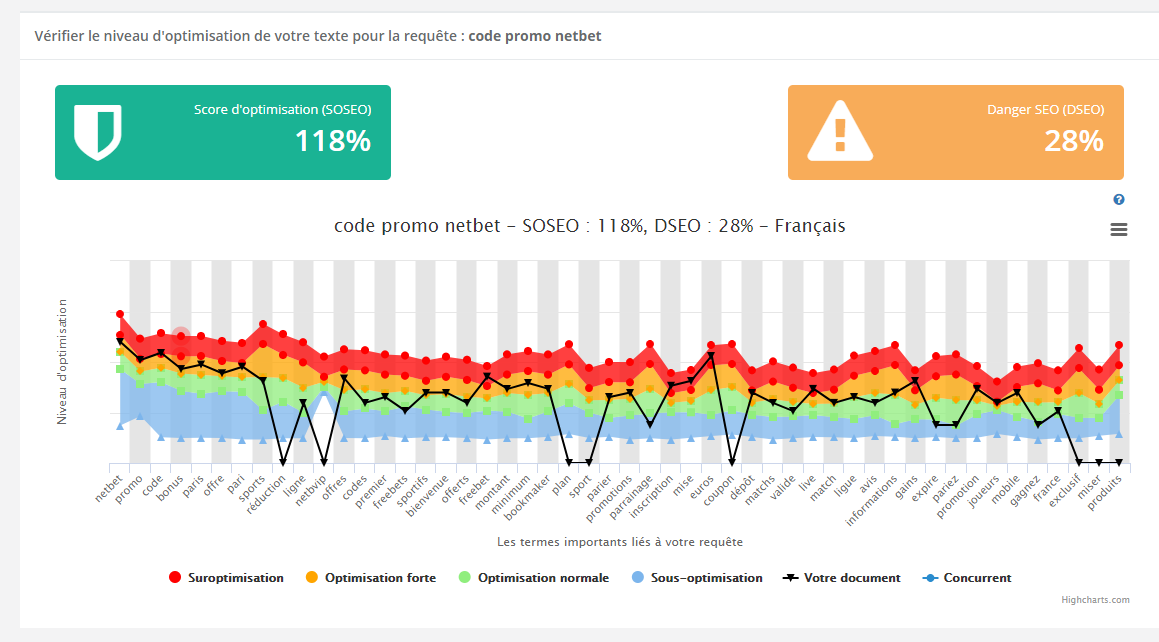Click the warning triangle in Danger SEO card

(x=840, y=132)
